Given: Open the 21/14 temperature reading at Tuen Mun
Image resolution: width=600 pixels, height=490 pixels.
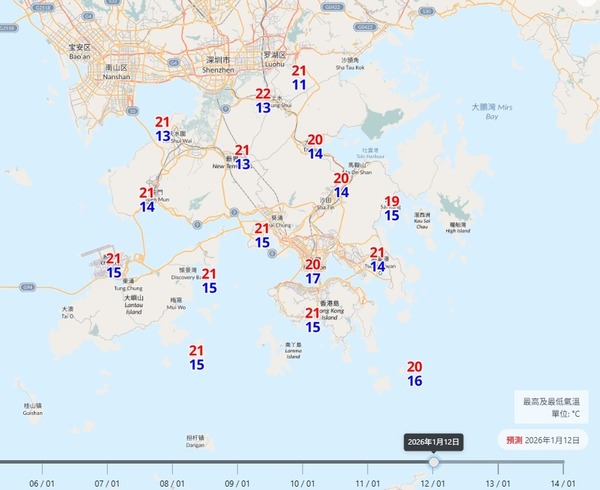Looking at the screenshot, I should tap(147, 200).
